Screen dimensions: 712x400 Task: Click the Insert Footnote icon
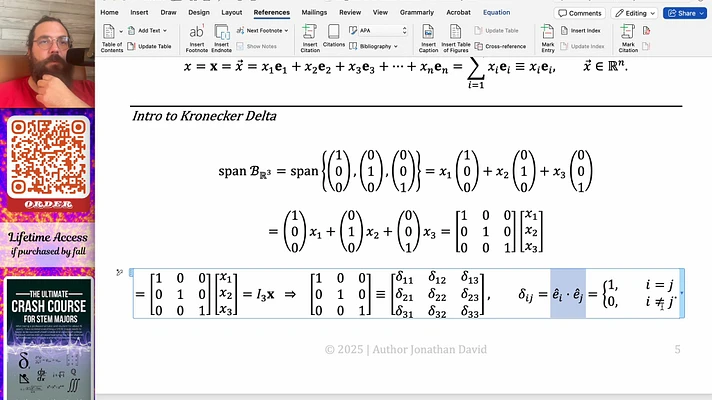(x=197, y=34)
